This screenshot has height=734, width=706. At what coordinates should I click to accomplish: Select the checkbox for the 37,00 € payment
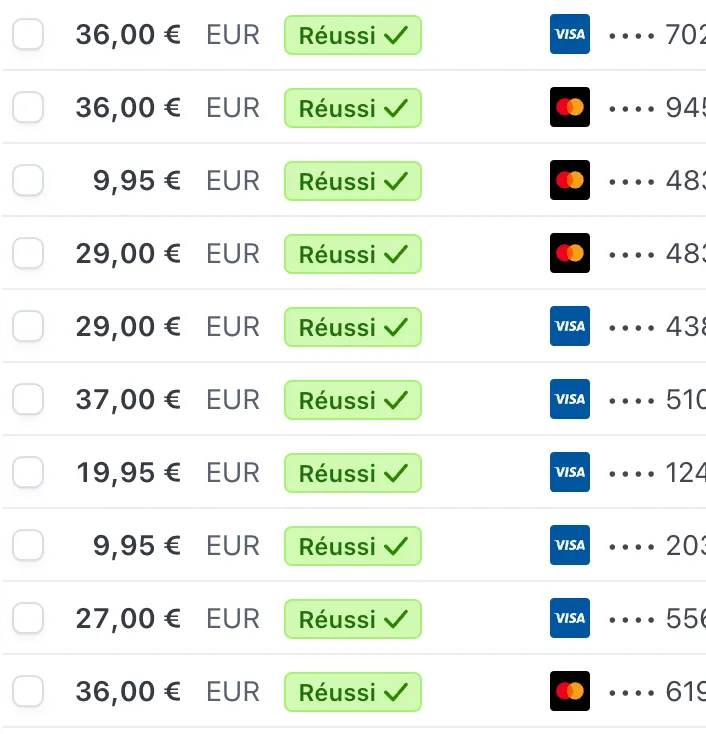pos(28,400)
